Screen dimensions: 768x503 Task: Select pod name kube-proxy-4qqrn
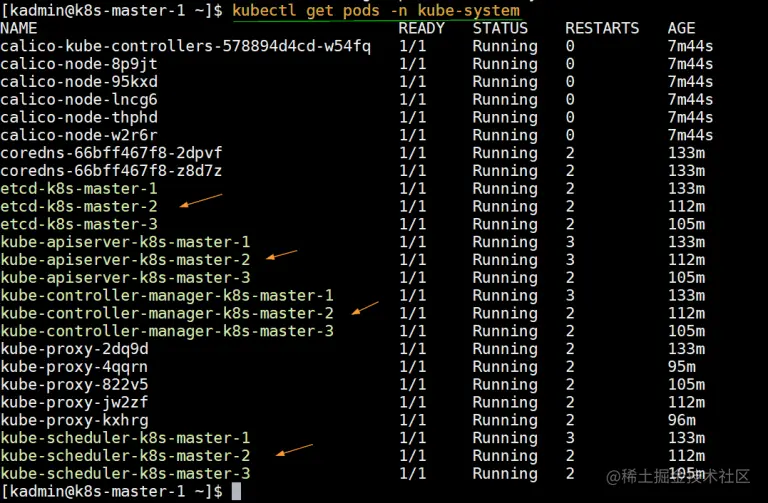(x=74, y=367)
